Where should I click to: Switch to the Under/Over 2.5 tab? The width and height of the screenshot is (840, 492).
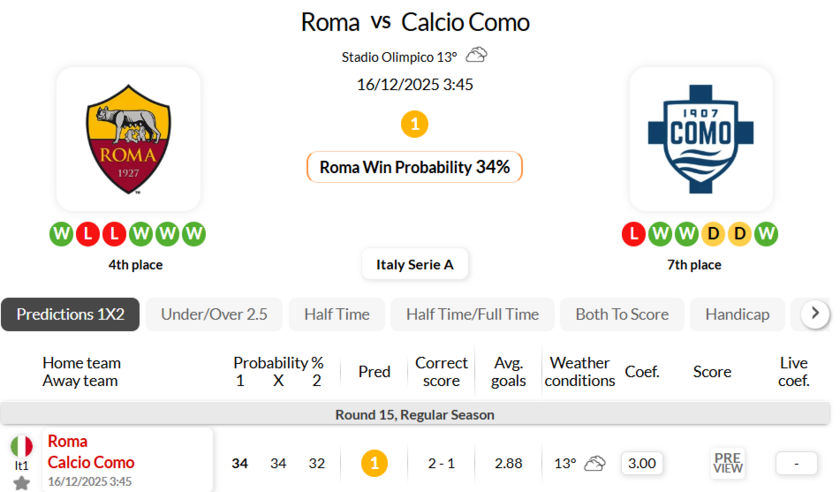214,314
